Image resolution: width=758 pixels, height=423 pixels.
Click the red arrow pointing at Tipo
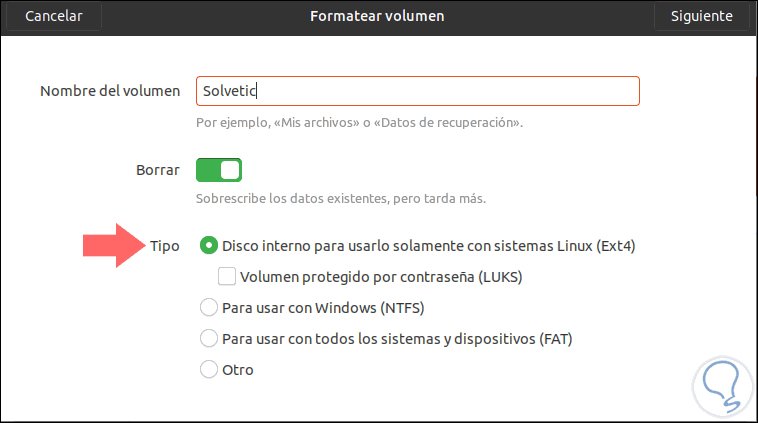click(x=115, y=246)
